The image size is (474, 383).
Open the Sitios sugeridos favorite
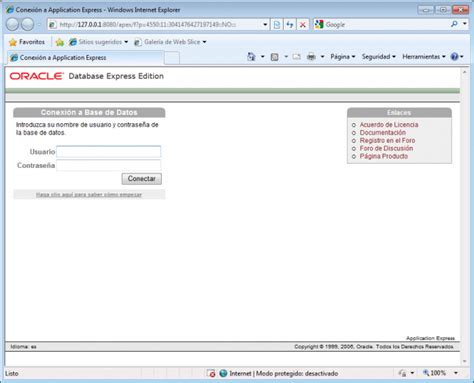point(98,42)
